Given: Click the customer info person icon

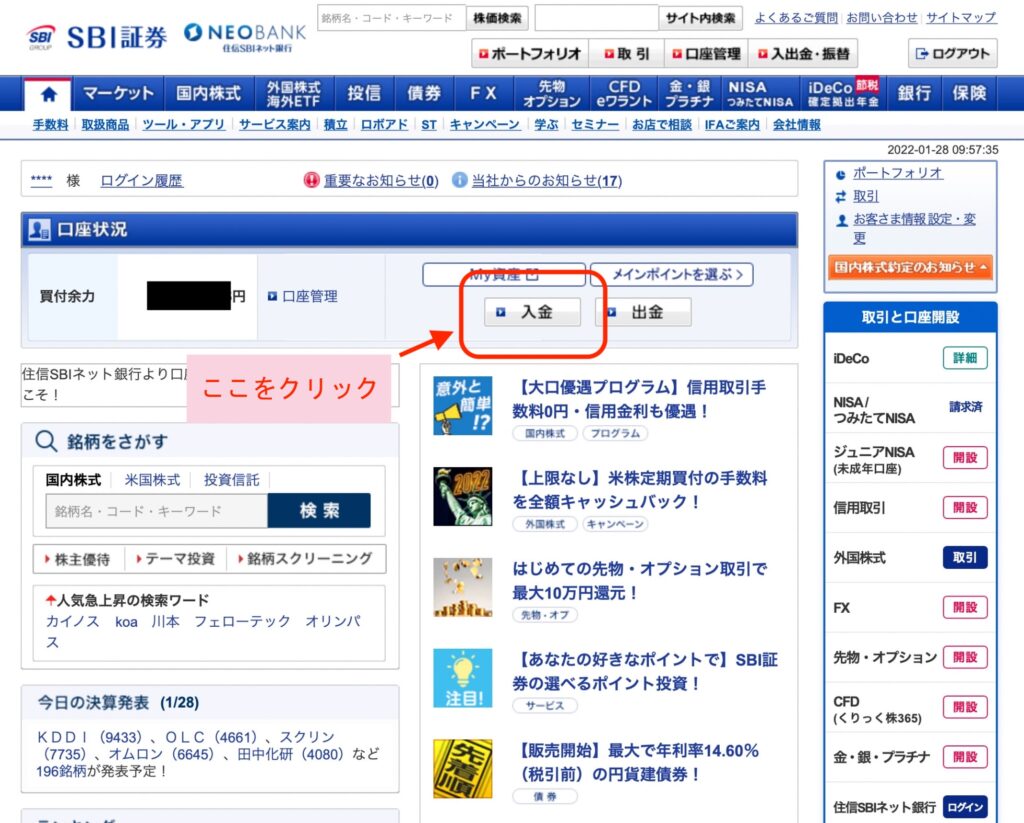Looking at the screenshot, I should click(842, 221).
